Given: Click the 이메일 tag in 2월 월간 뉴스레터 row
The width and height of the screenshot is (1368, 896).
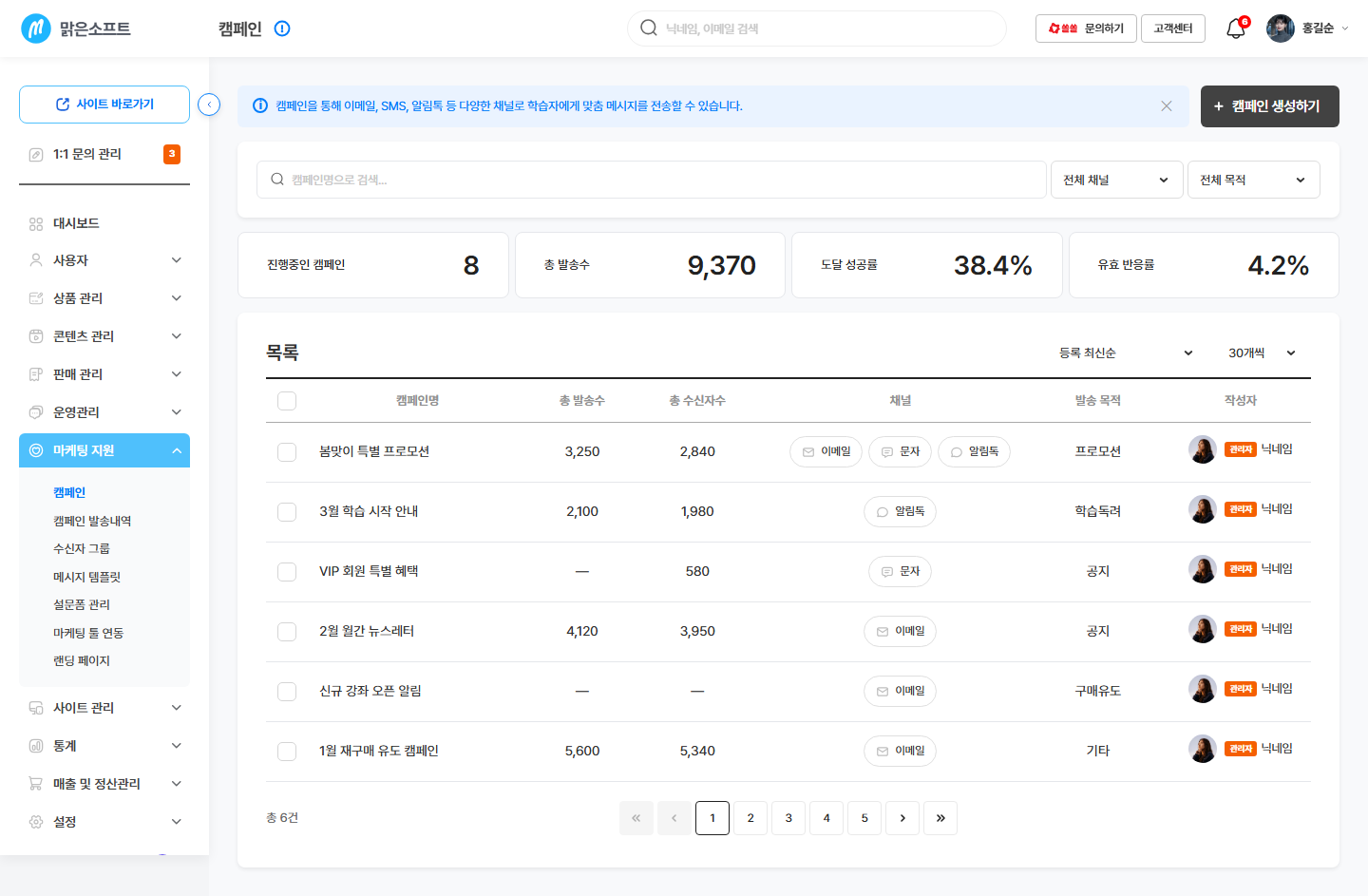Looking at the screenshot, I should (900, 631).
